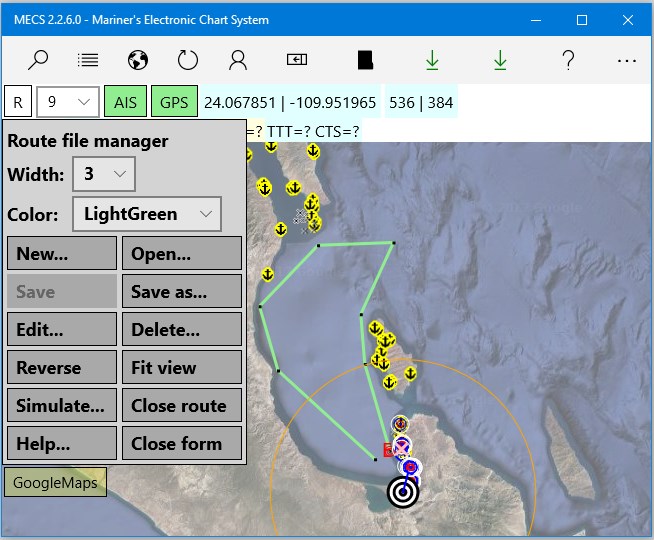
Task: Open the list view icon
Action: point(88,60)
